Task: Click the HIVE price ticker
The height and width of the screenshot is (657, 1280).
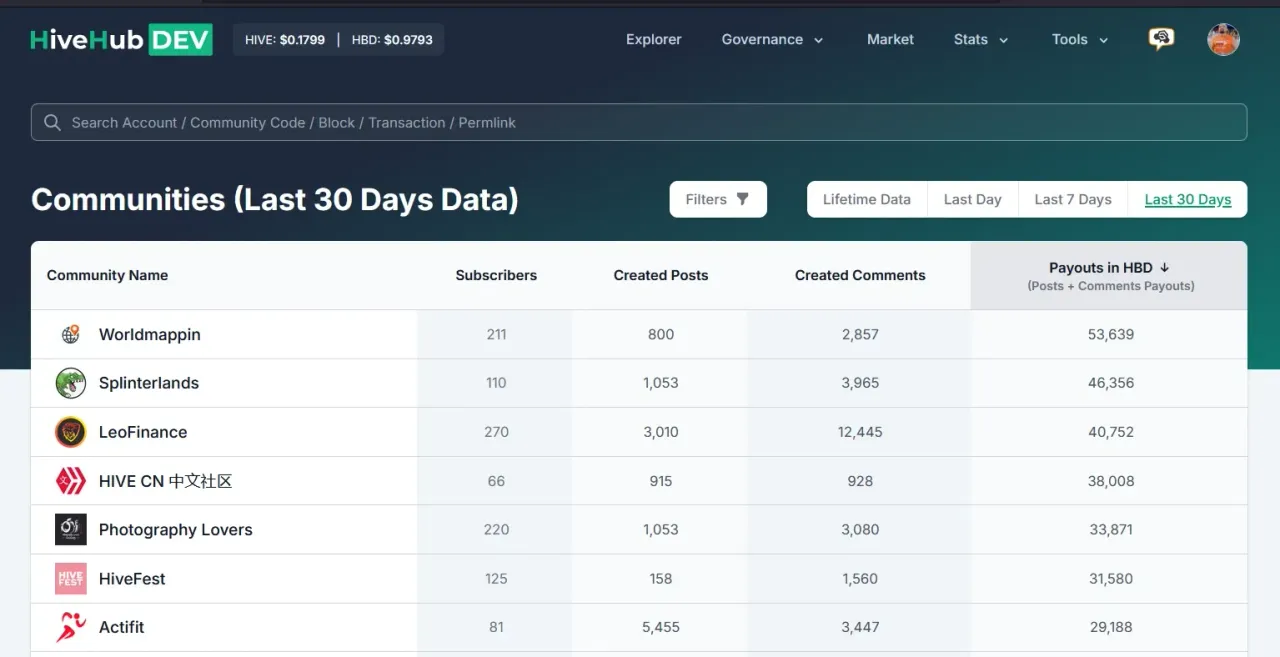Action: (285, 40)
